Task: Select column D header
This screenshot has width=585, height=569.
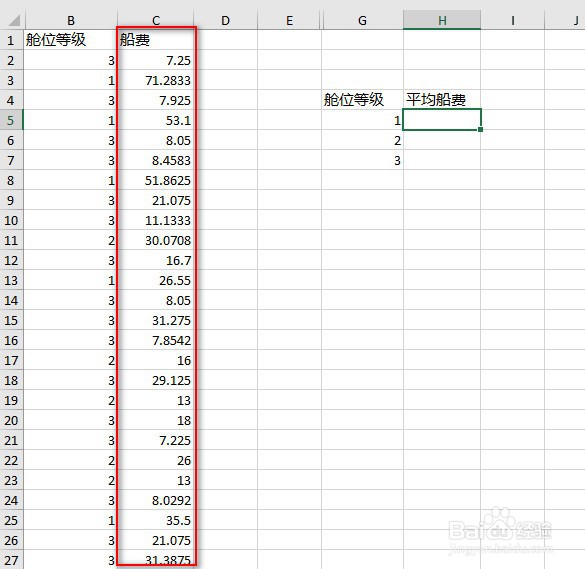Action: pyautogui.click(x=225, y=20)
